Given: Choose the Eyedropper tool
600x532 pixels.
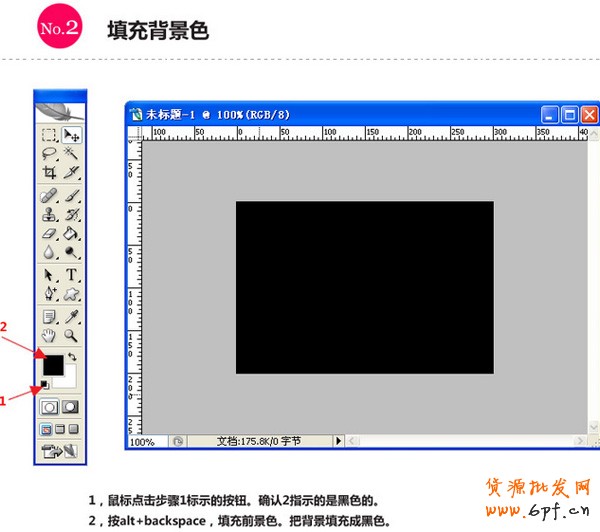Looking at the screenshot, I should tap(71, 316).
